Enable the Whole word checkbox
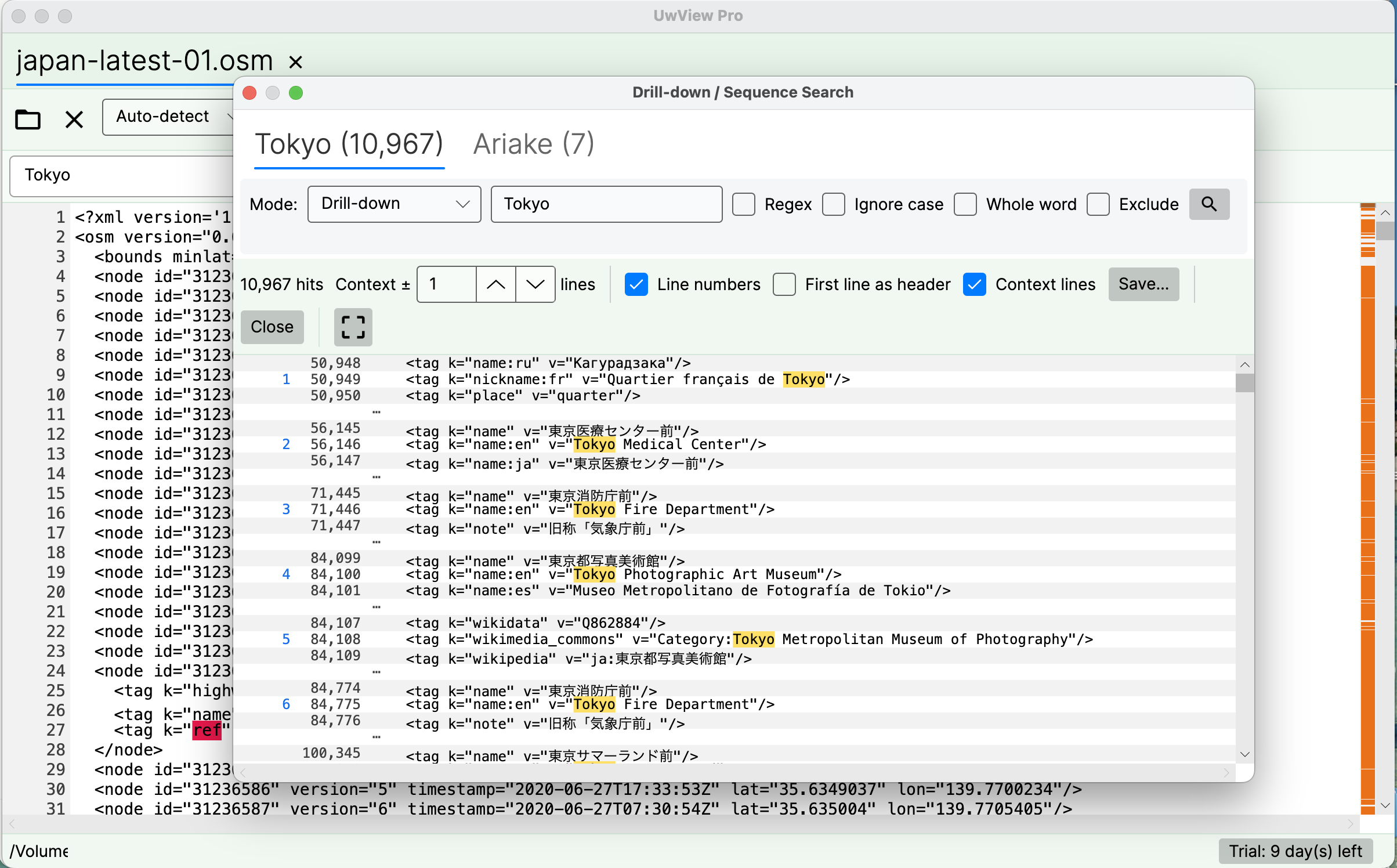The height and width of the screenshot is (868, 1397). click(965, 204)
